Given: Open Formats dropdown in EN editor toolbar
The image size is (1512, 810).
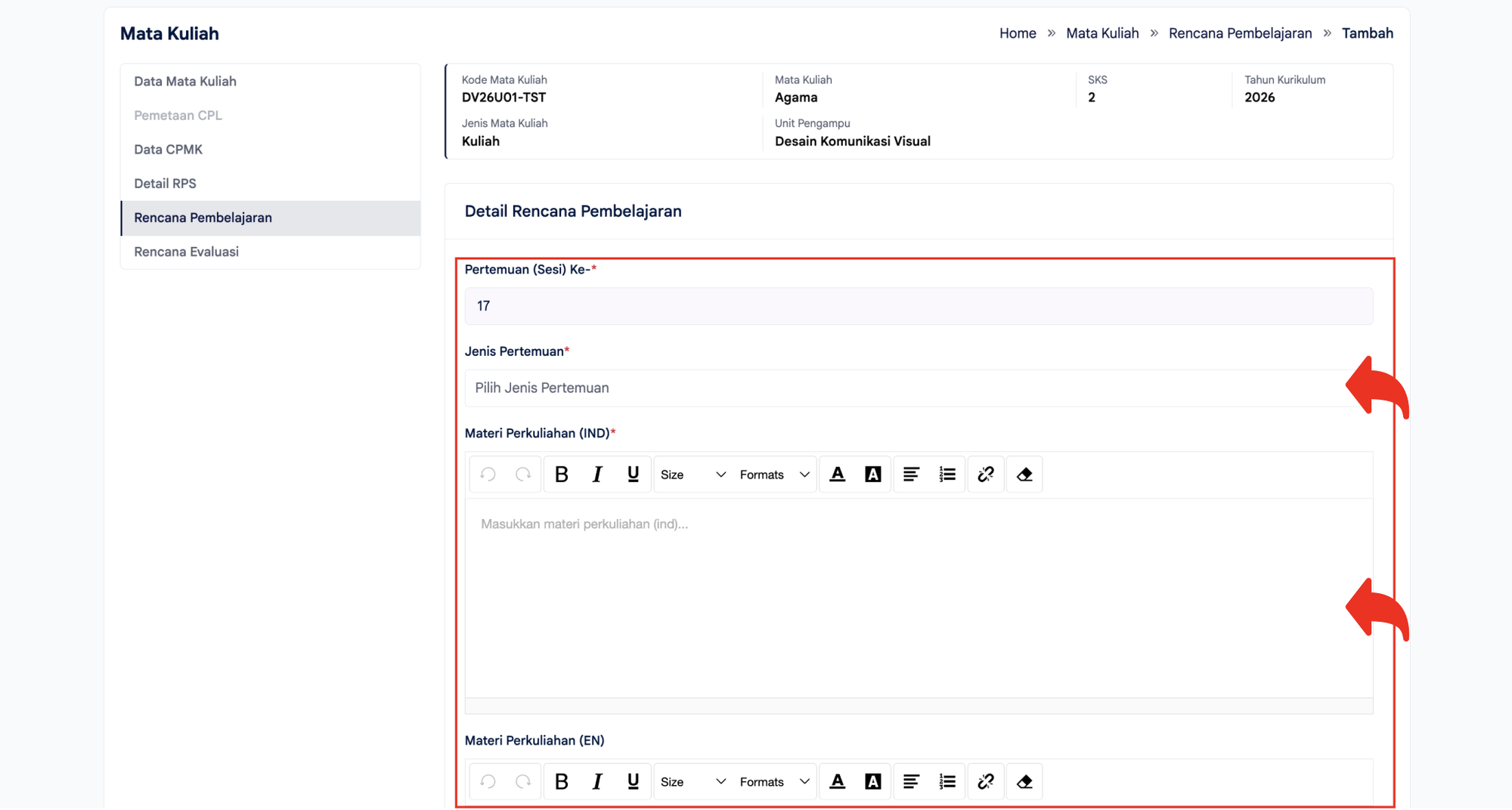Looking at the screenshot, I should [x=774, y=781].
